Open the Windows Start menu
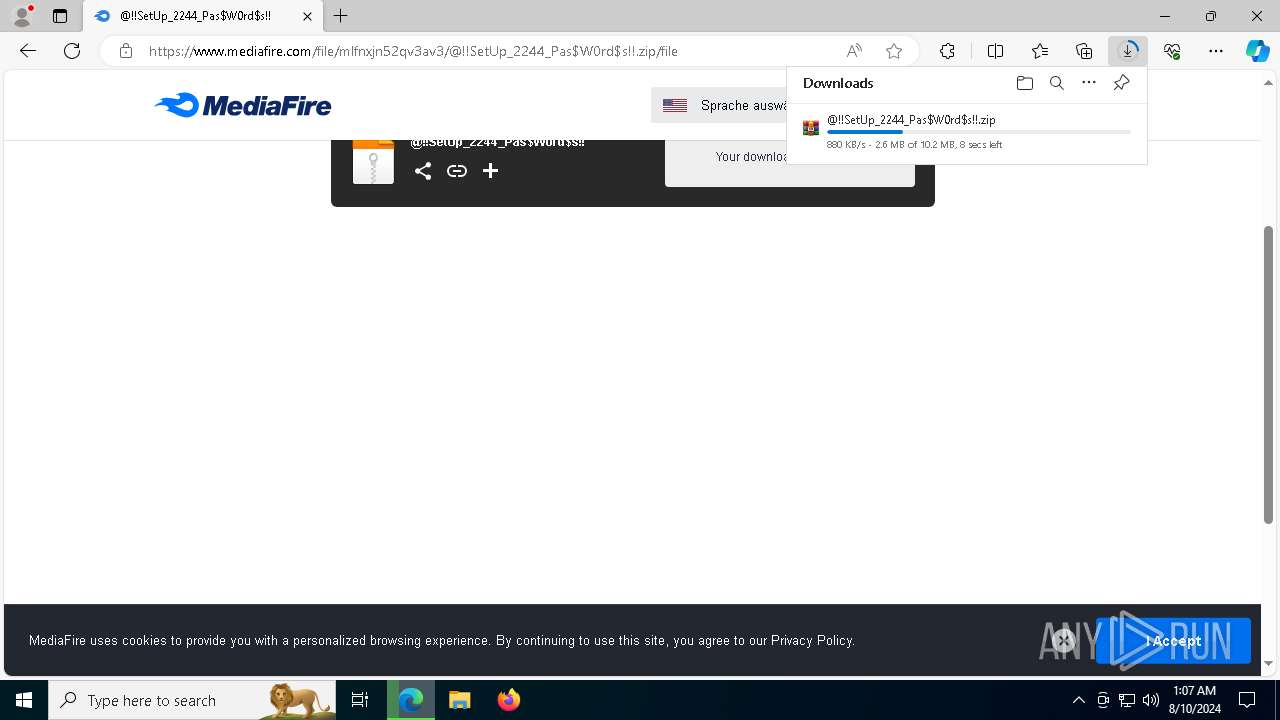1280x720 pixels. (24, 700)
